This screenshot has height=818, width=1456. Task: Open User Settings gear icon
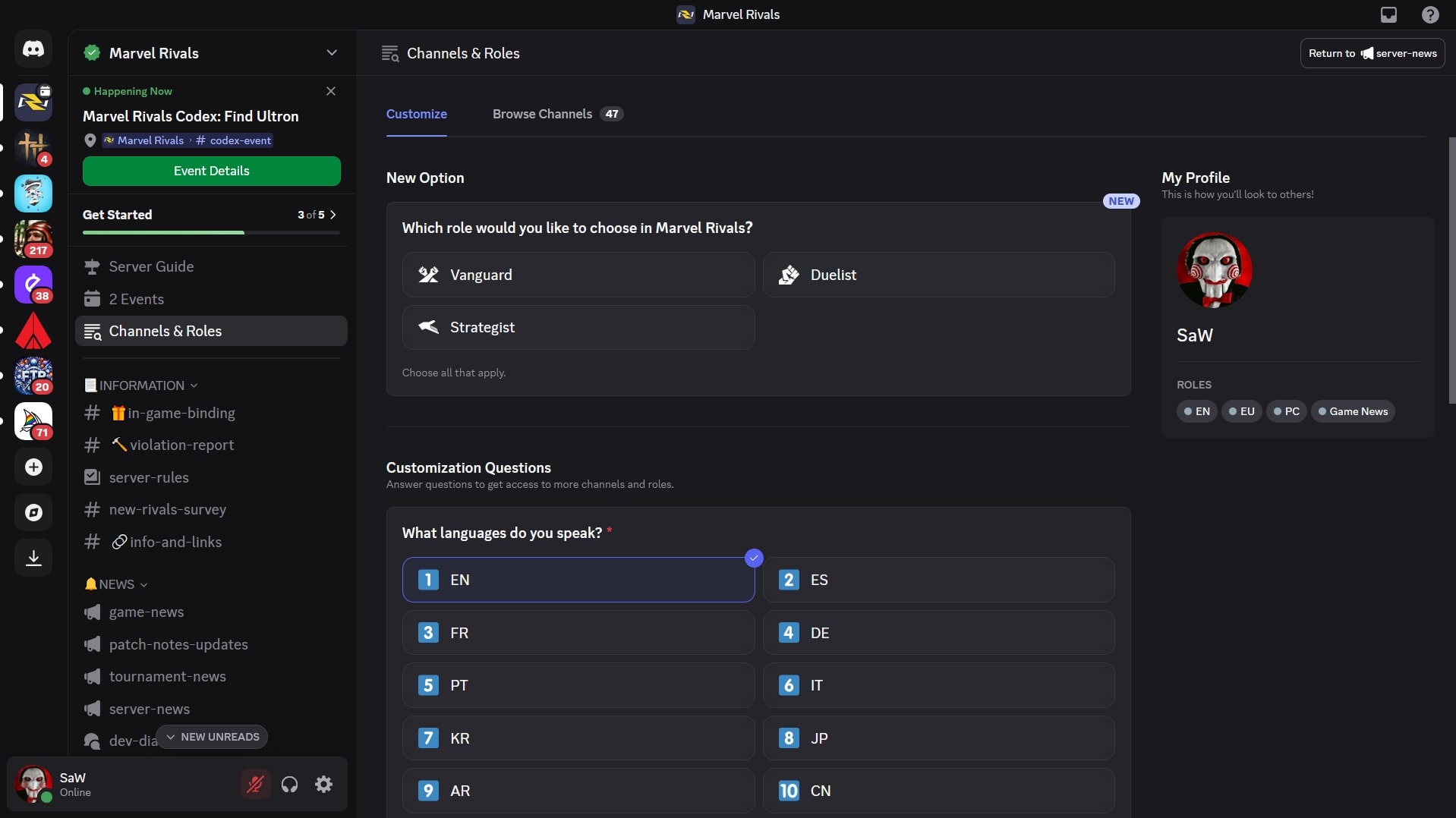pos(323,784)
